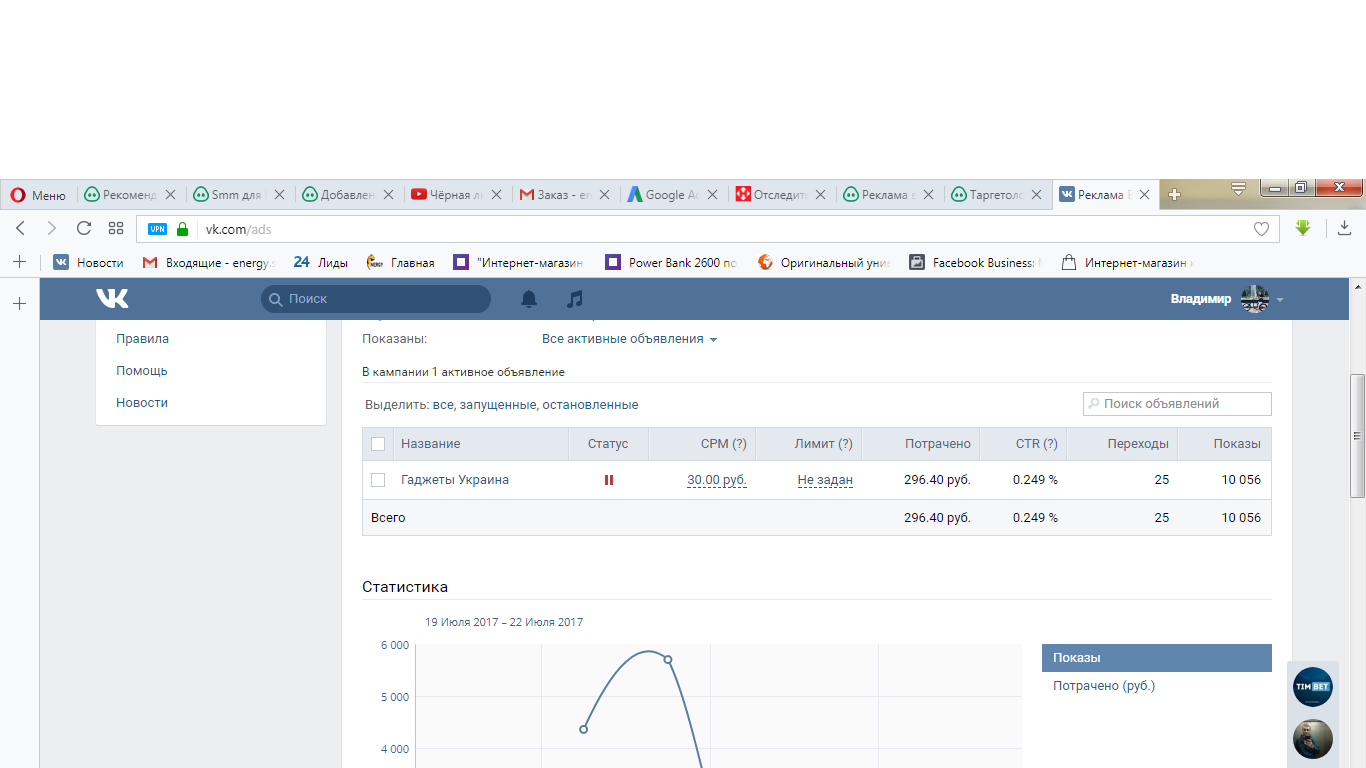Bookmark page with the heart icon
The image size is (1366, 768).
pyautogui.click(x=1261, y=229)
